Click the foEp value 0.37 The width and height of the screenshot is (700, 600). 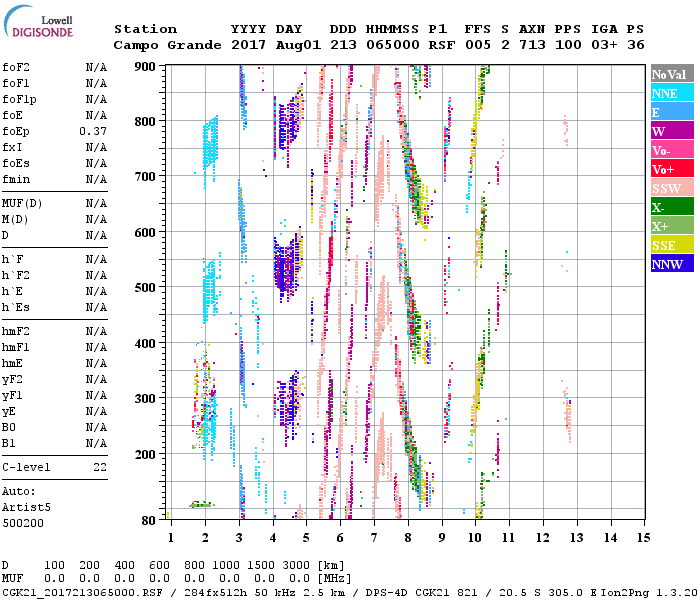click(x=93, y=131)
